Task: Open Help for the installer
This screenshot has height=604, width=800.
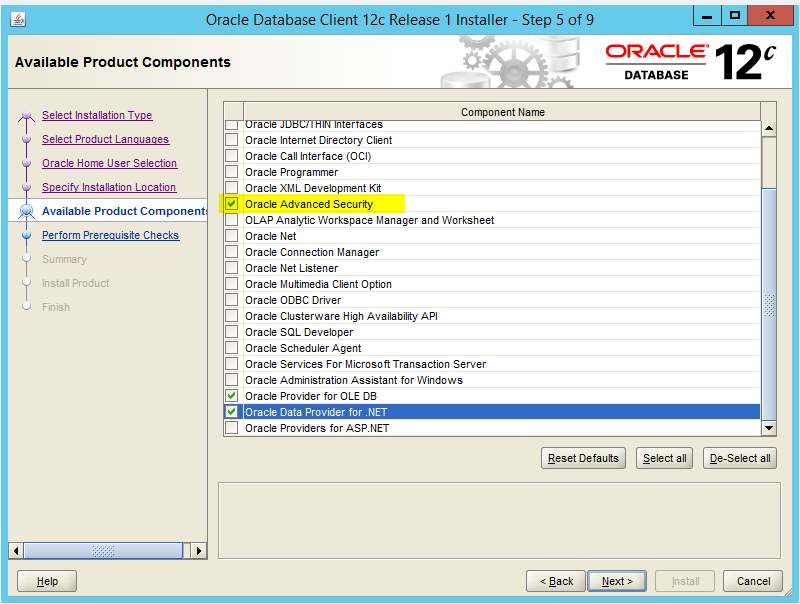Action: (47, 581)
